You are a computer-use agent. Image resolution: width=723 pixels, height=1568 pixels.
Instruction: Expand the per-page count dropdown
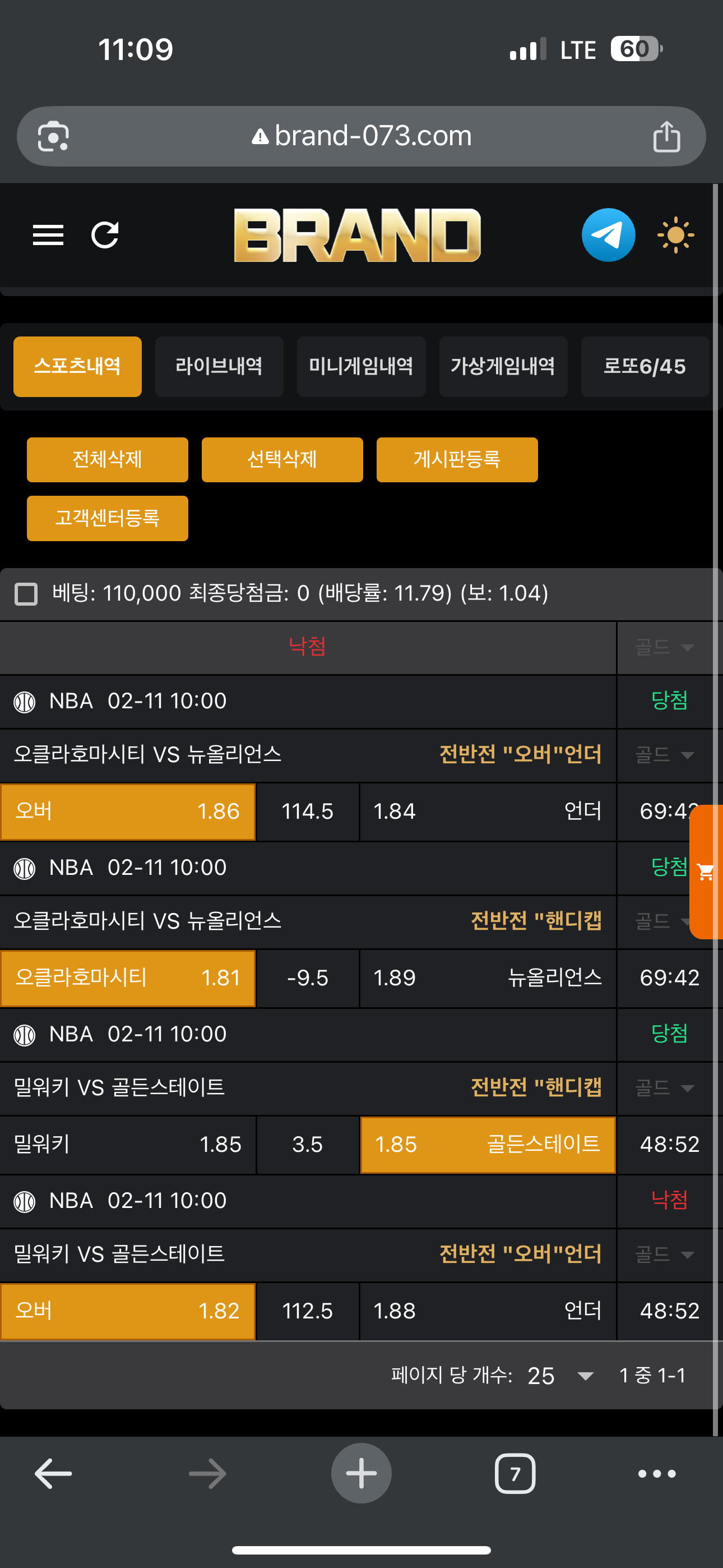pyautogui.click(x=585, y=1376)
